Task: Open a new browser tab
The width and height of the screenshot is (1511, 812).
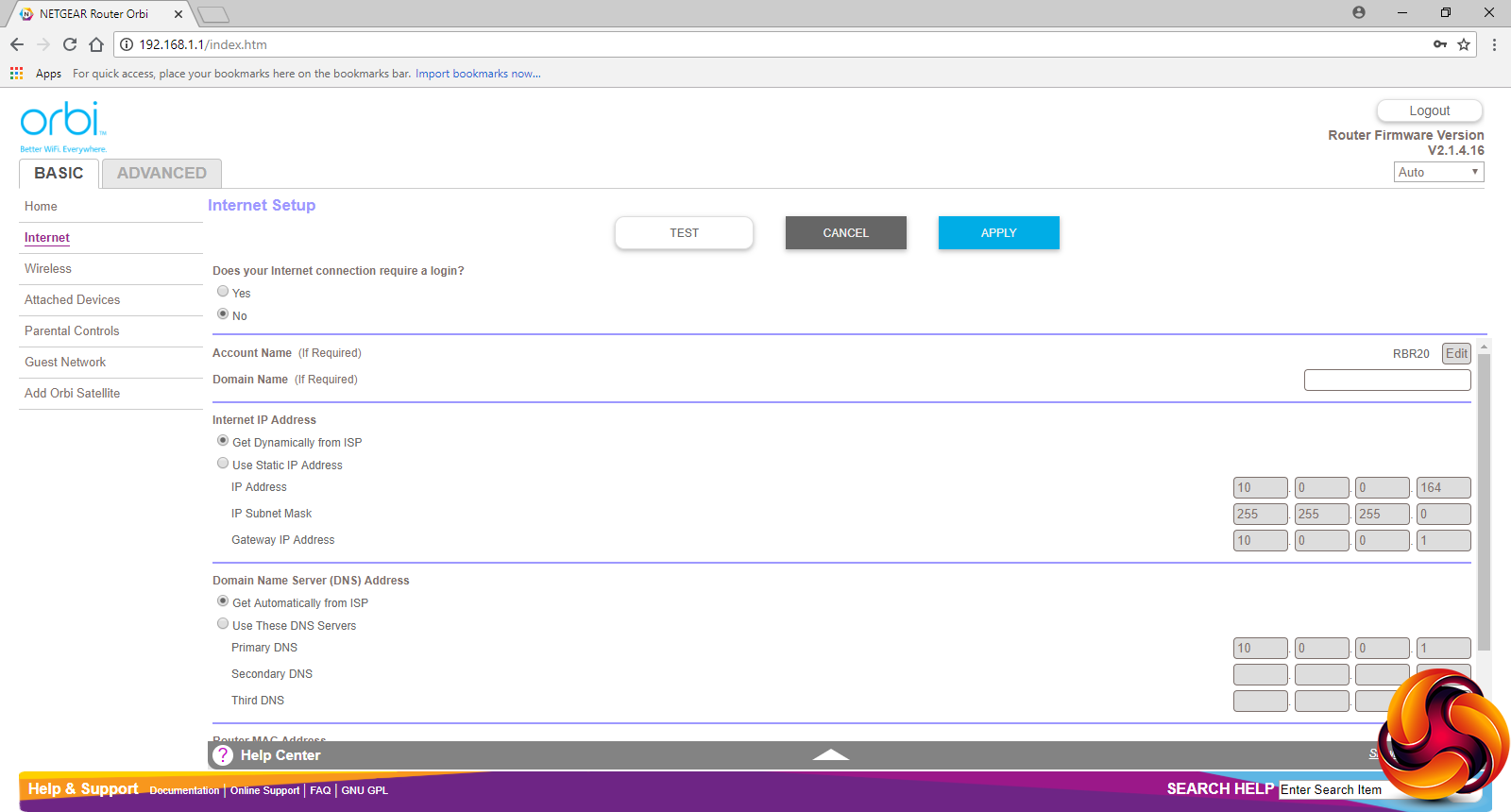Action: tap(213, 14)
